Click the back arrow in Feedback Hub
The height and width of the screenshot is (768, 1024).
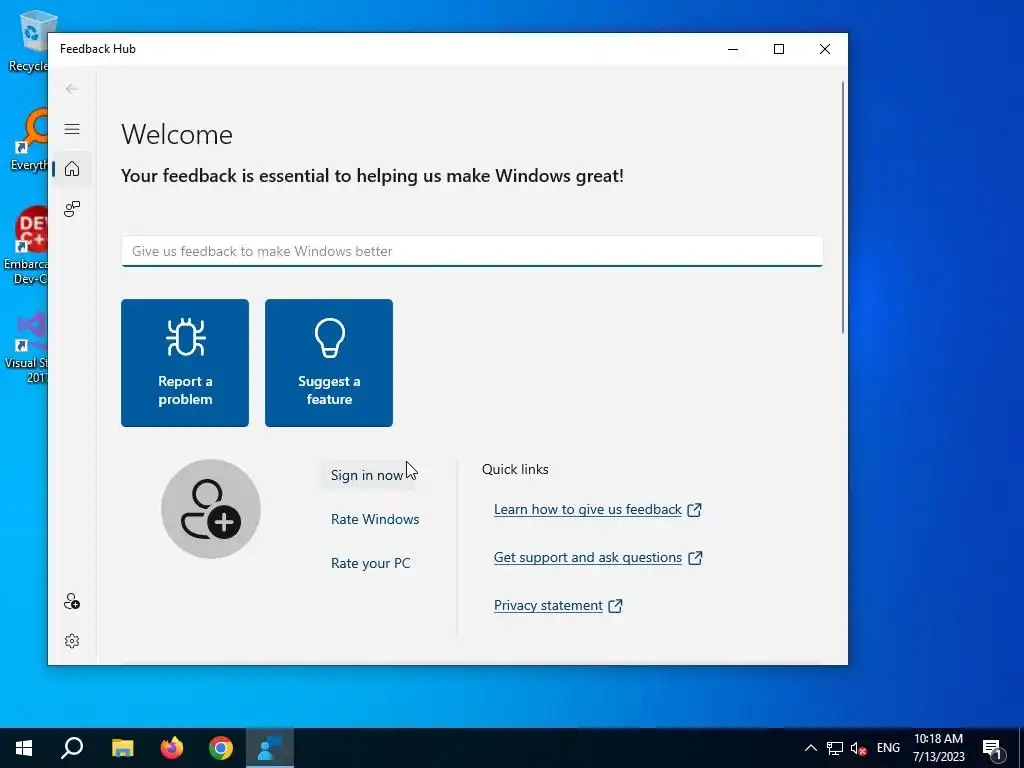tap(72, 89)
